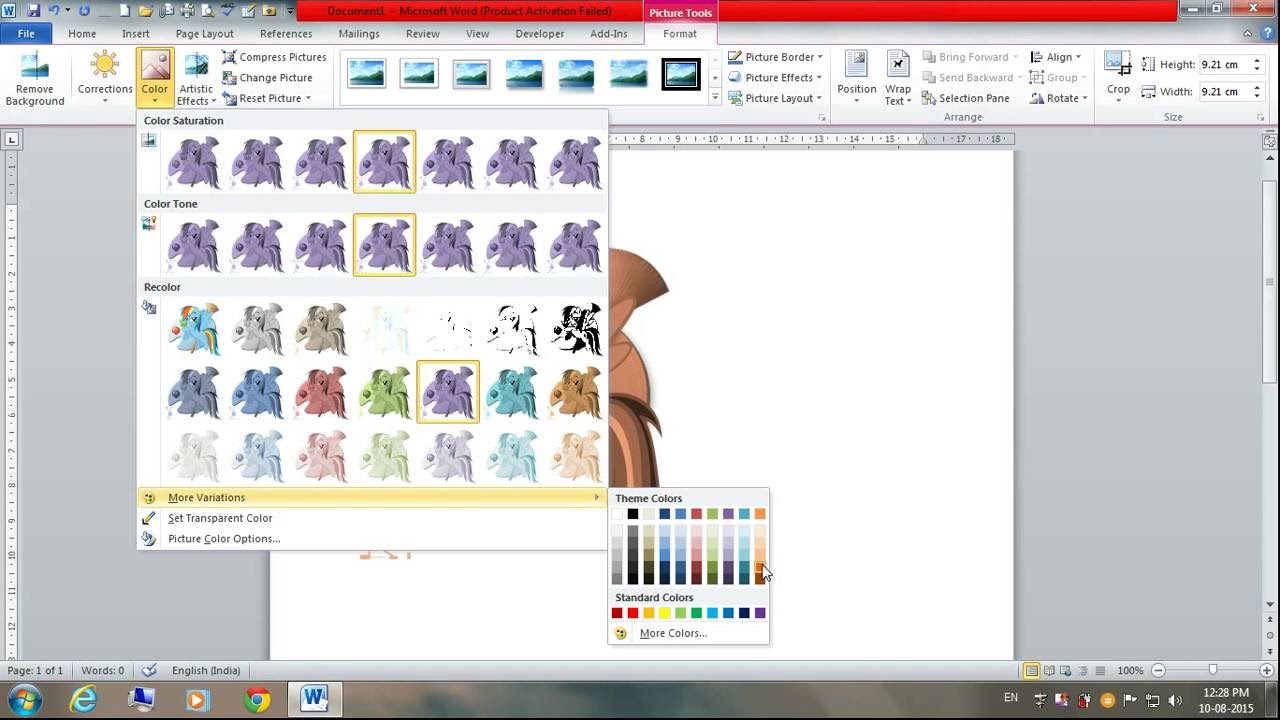Open the File tab
The height and width of the screenshot is (720, 1280).
tap(26, 33)
